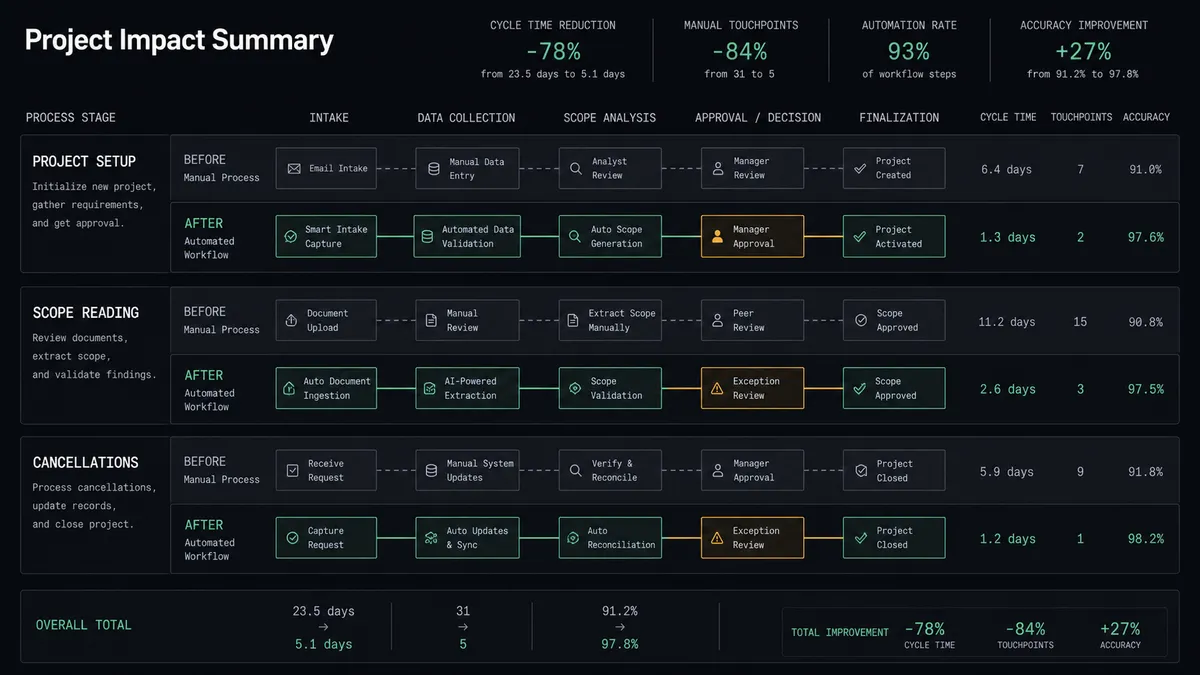This screenshot has height=675, width=1200.
Task: Click the FINALIZATION column header
Action: (899, 118)
